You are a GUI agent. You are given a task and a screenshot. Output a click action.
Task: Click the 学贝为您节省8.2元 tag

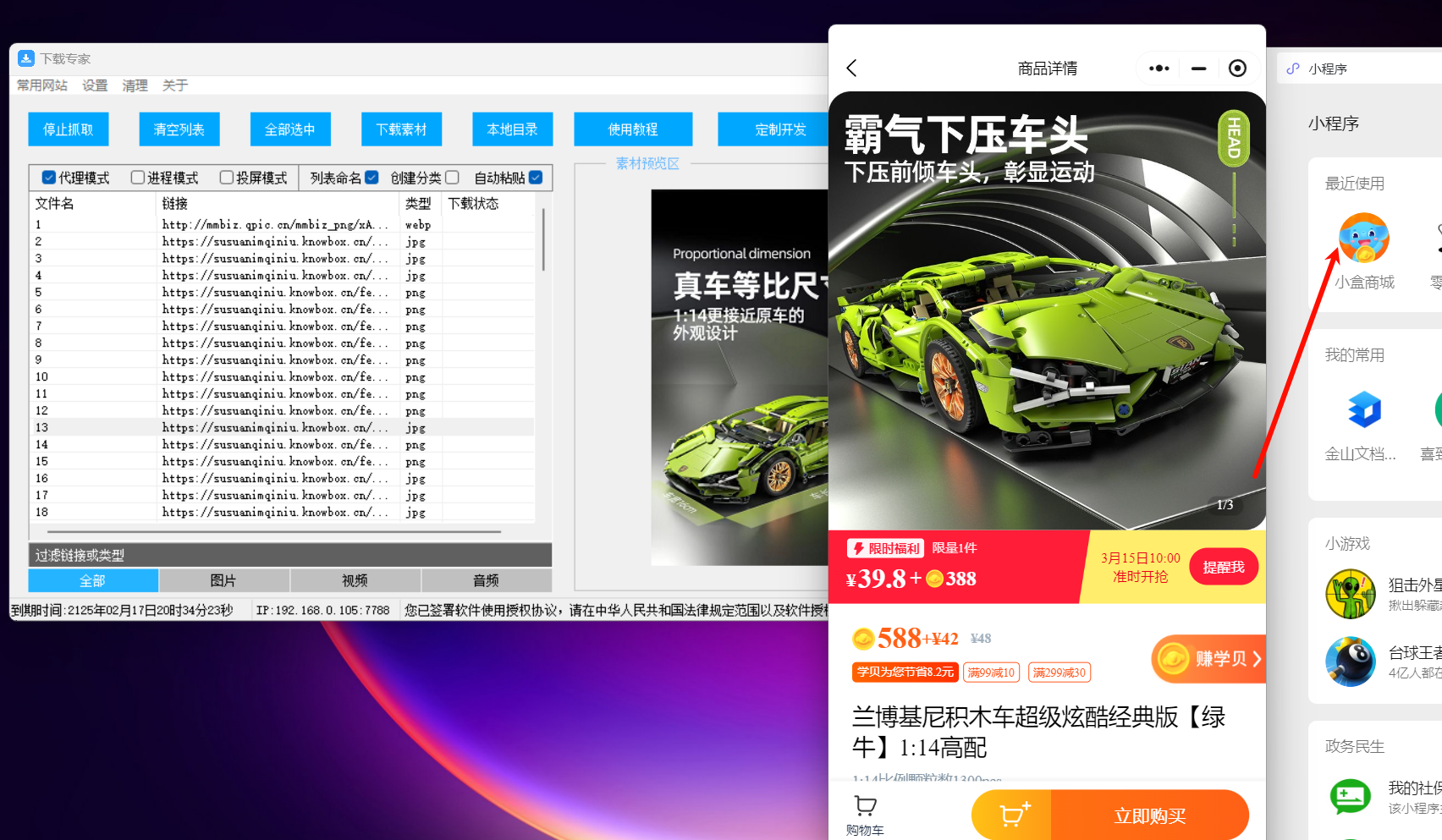point(905,673)
